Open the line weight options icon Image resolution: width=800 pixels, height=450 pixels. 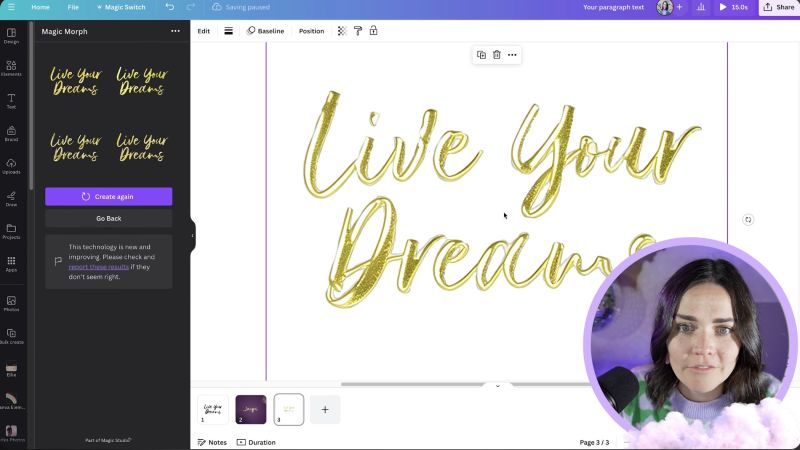tap(229, 31)
